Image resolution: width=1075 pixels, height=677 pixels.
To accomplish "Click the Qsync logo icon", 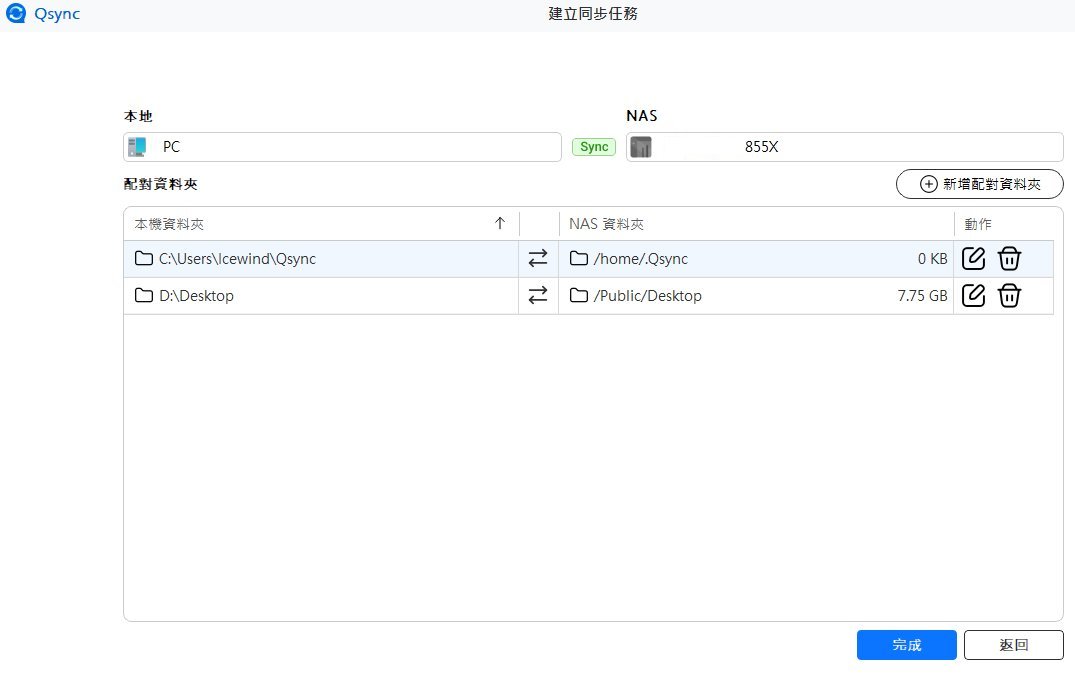I will click(x=16, y=14).
